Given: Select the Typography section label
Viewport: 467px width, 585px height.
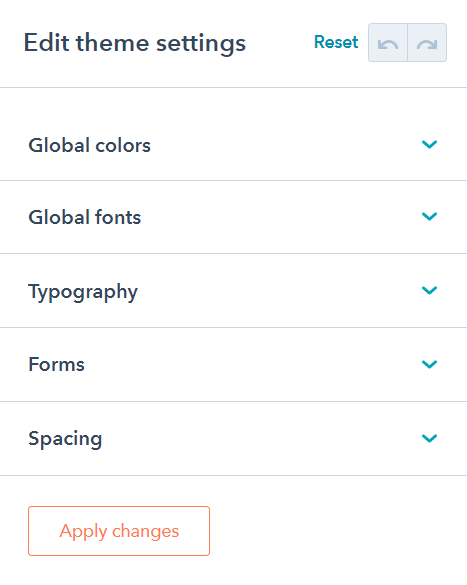Looking at the screenshot, I should (x=83, y=292).
